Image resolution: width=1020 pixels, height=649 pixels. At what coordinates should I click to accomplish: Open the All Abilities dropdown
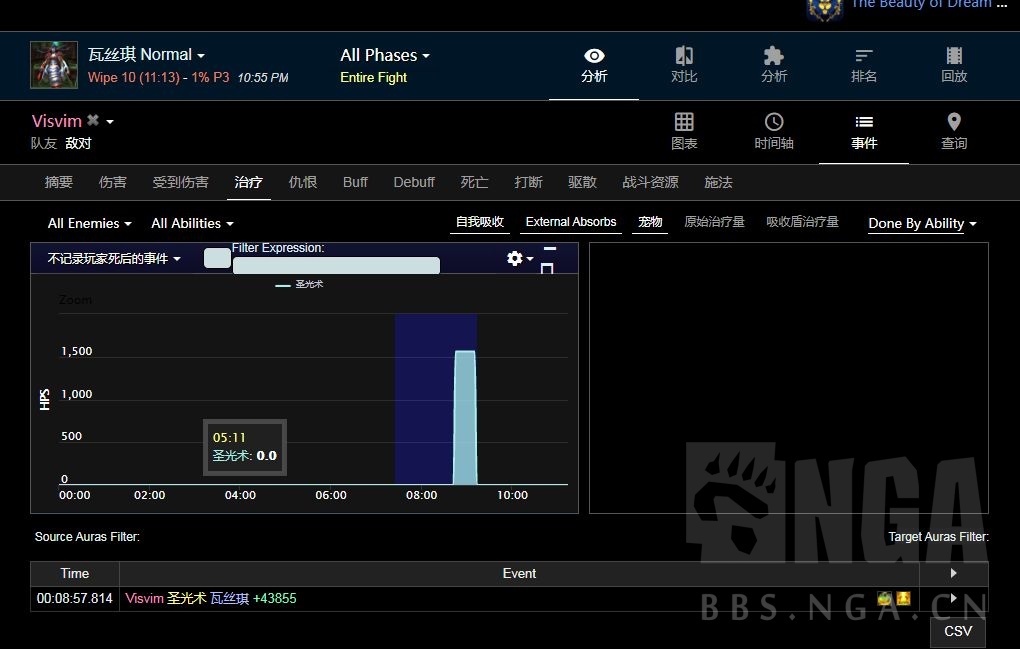click(192, 223)
